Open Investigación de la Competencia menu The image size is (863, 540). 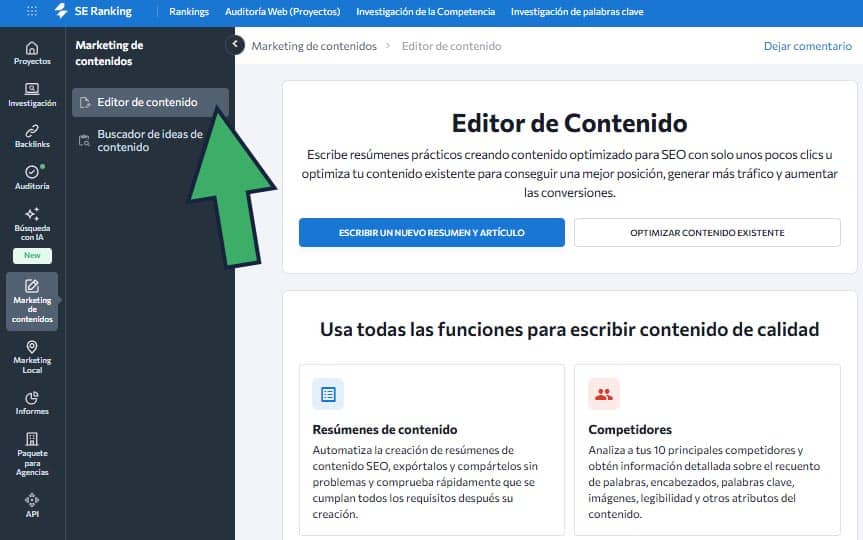425,12
